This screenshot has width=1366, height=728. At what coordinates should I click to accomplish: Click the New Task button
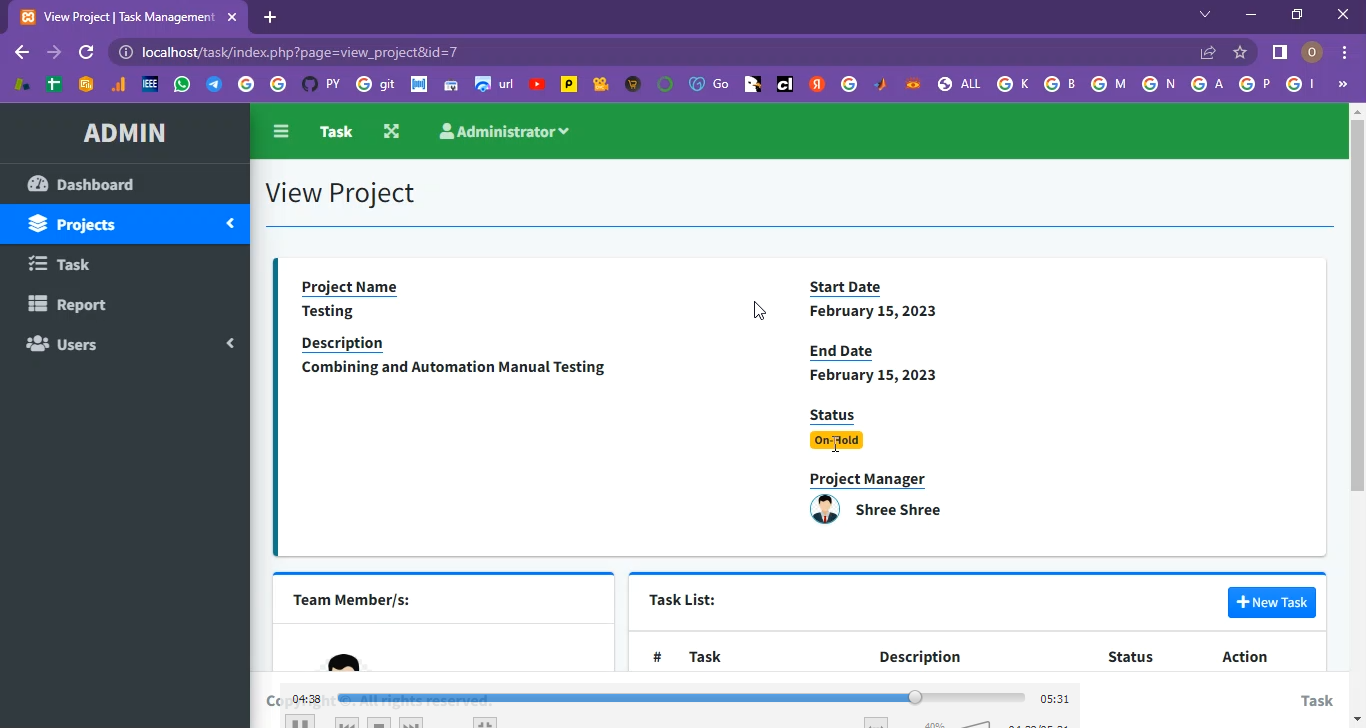(x=1271, y=602)
